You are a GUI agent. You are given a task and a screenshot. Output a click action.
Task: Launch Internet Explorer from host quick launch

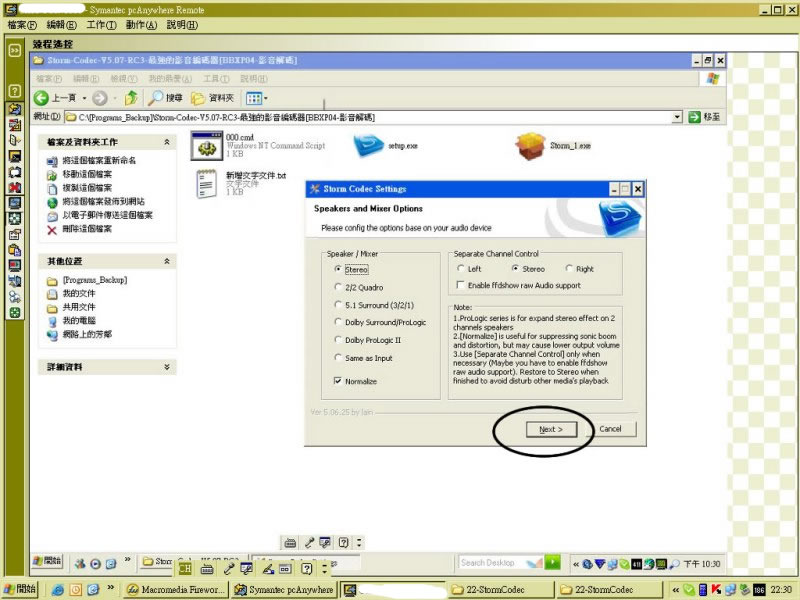point(58,590)
